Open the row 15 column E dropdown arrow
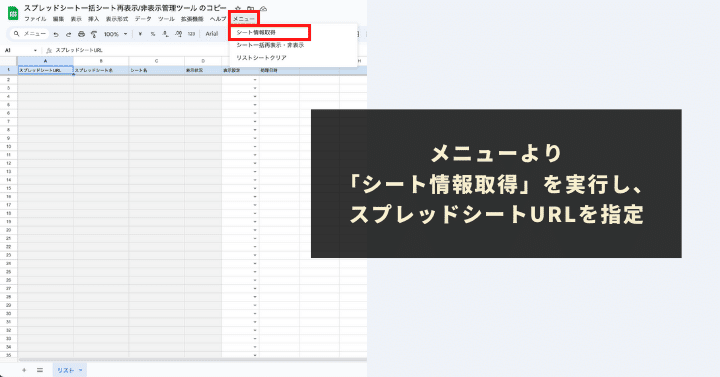 255,188
